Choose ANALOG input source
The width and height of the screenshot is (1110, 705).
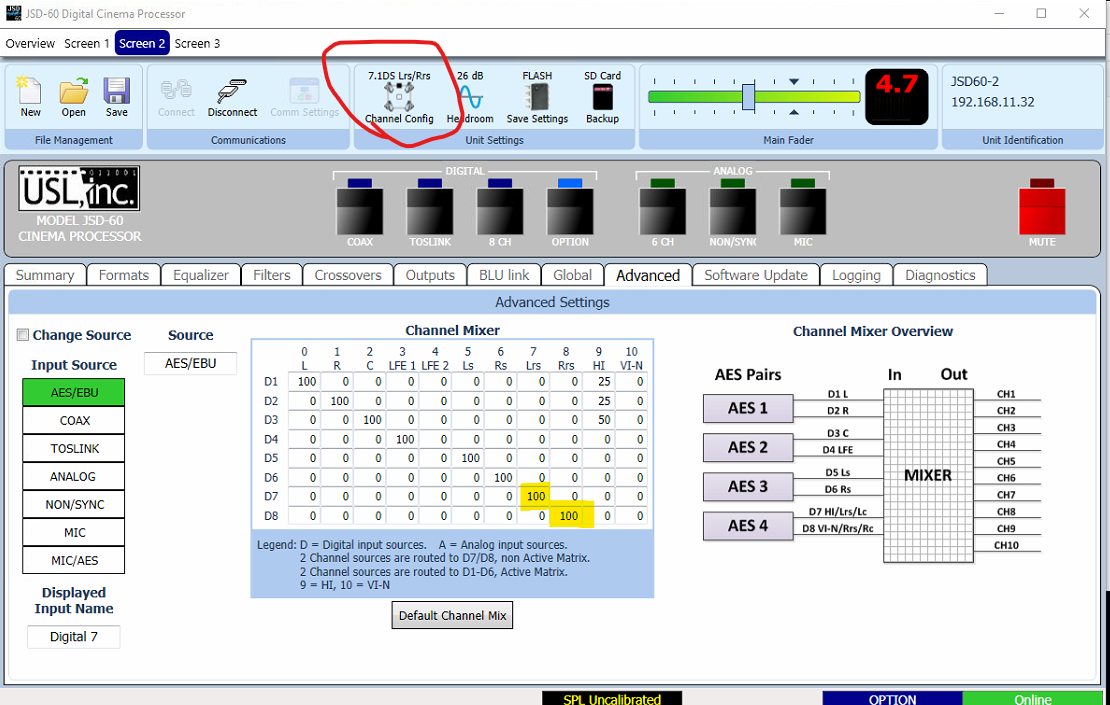point(74,476)
